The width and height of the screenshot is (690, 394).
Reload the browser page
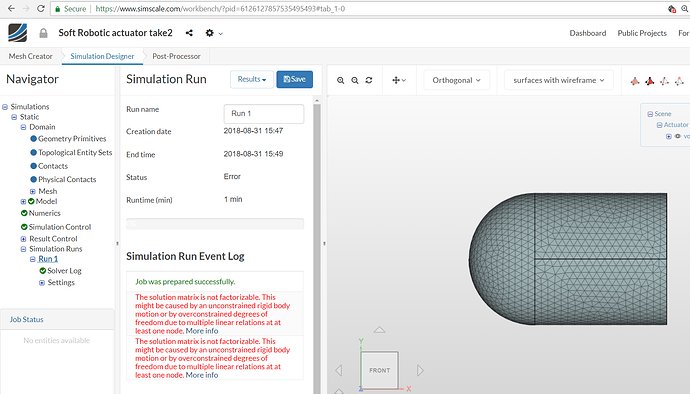pos(40,8)
